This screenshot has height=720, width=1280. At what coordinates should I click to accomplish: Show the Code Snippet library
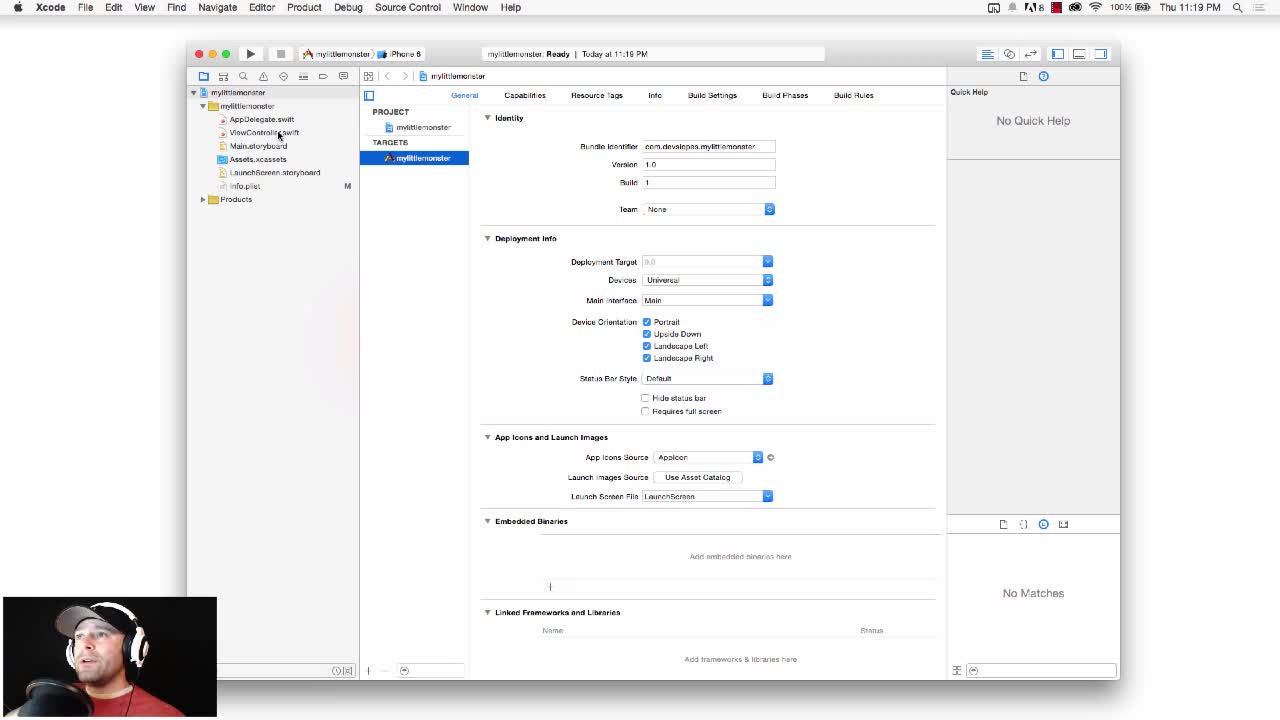[x=1023, y=524]
